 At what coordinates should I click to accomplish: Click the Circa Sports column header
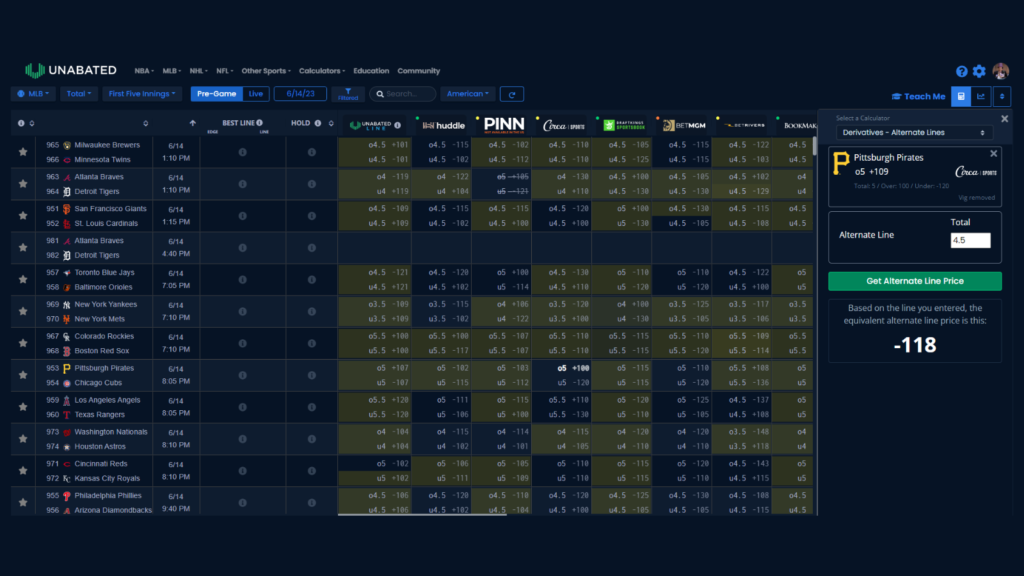[564, 125]
